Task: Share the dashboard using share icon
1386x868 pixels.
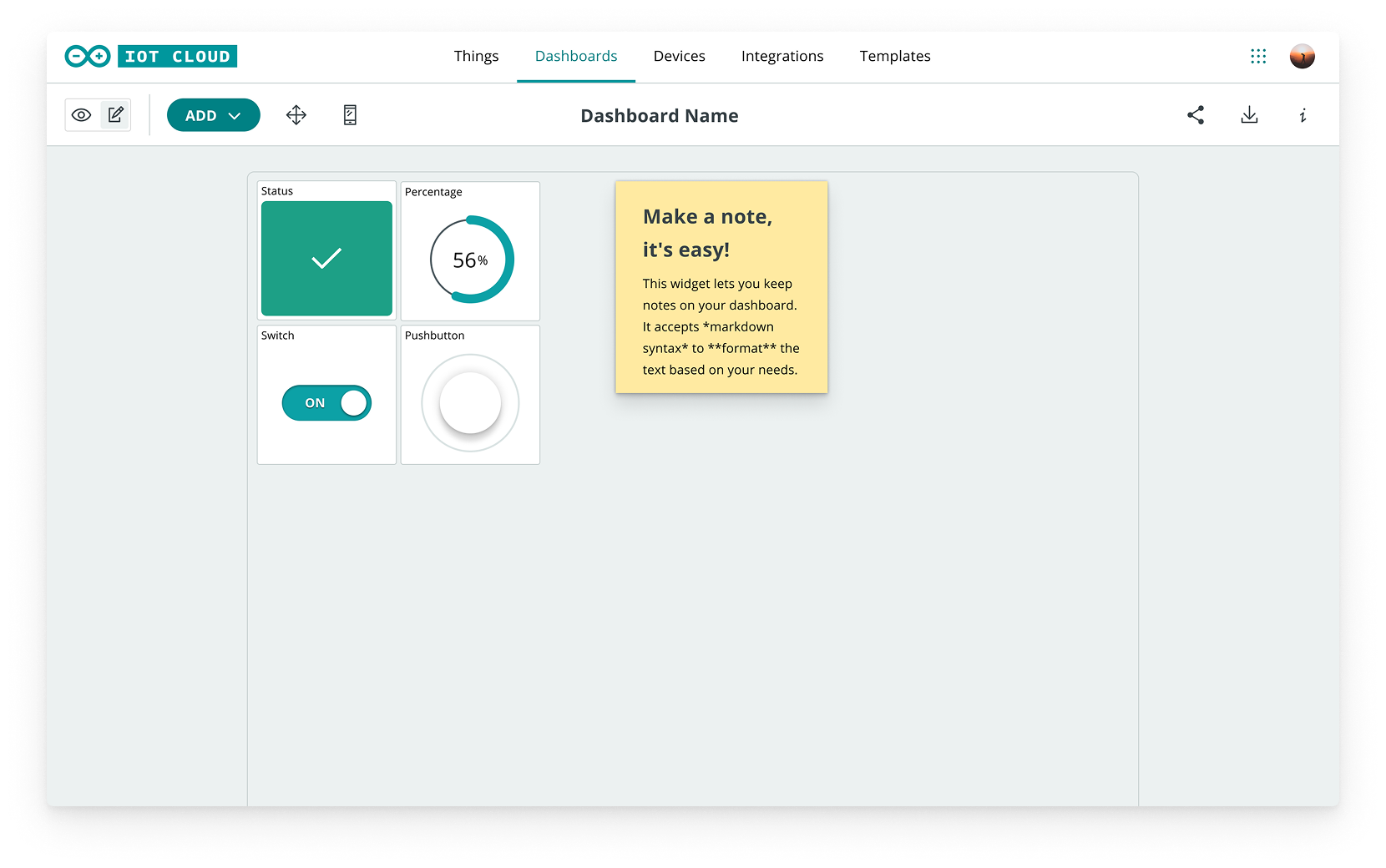Action: (x=1196, y=115)
